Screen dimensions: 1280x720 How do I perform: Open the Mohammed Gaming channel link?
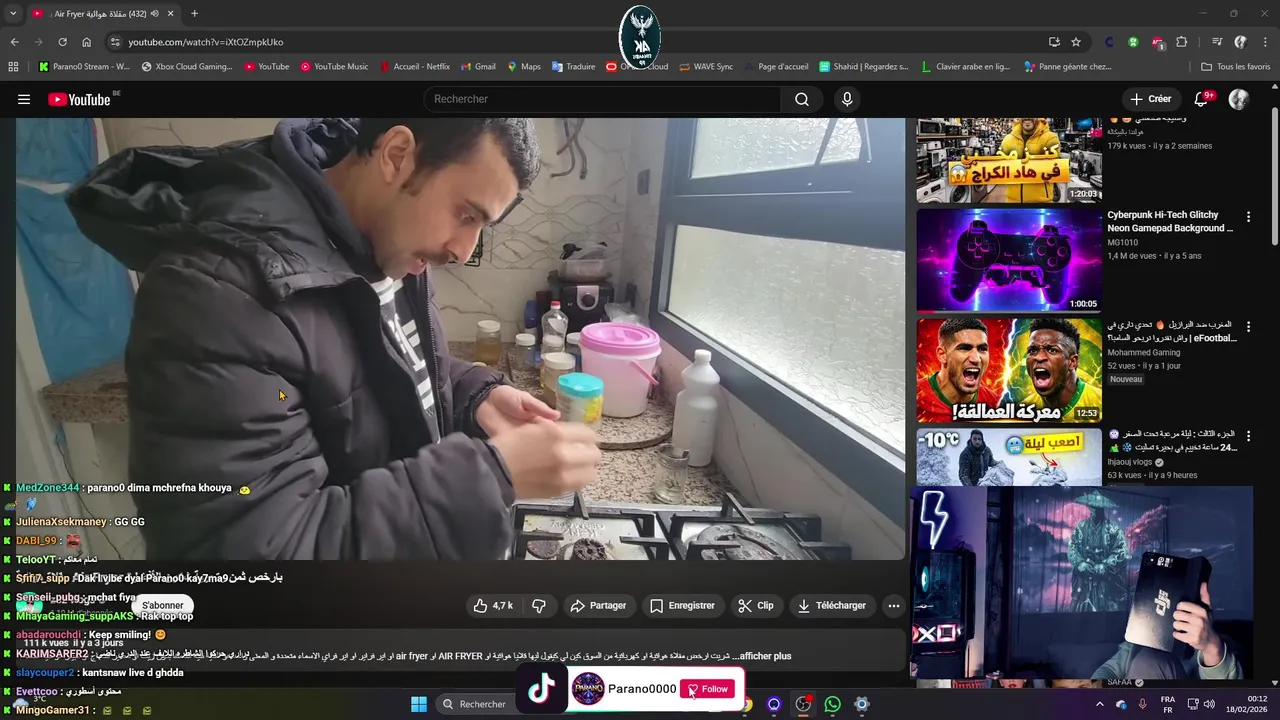click(x=1144, y=352)
